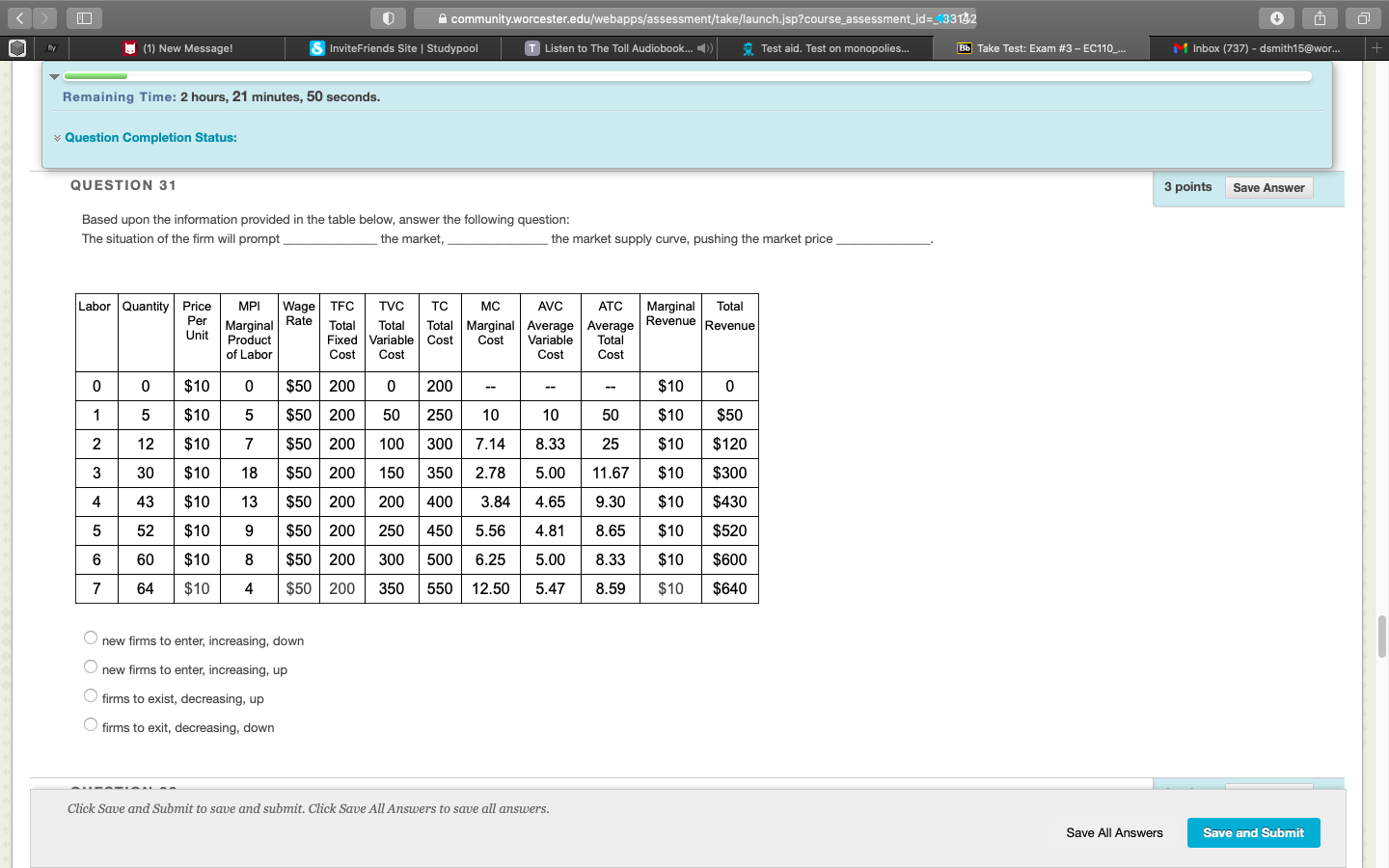
Task: Switch to Inbox (737) Gmail tab
Action: click(x=1257, y=48)
